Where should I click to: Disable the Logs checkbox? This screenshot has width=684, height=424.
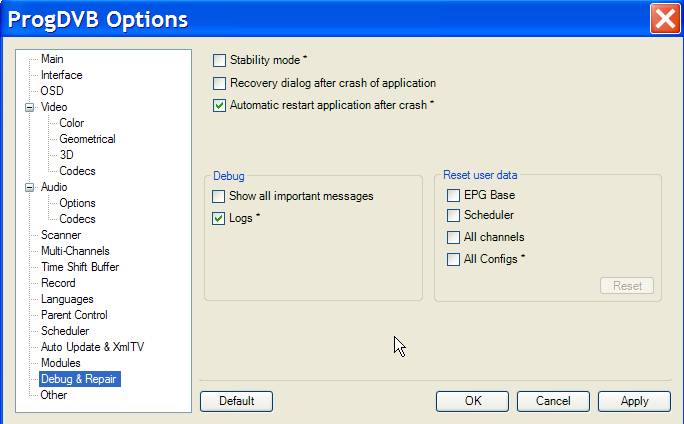pyautogui.click(x=219, y=218)
